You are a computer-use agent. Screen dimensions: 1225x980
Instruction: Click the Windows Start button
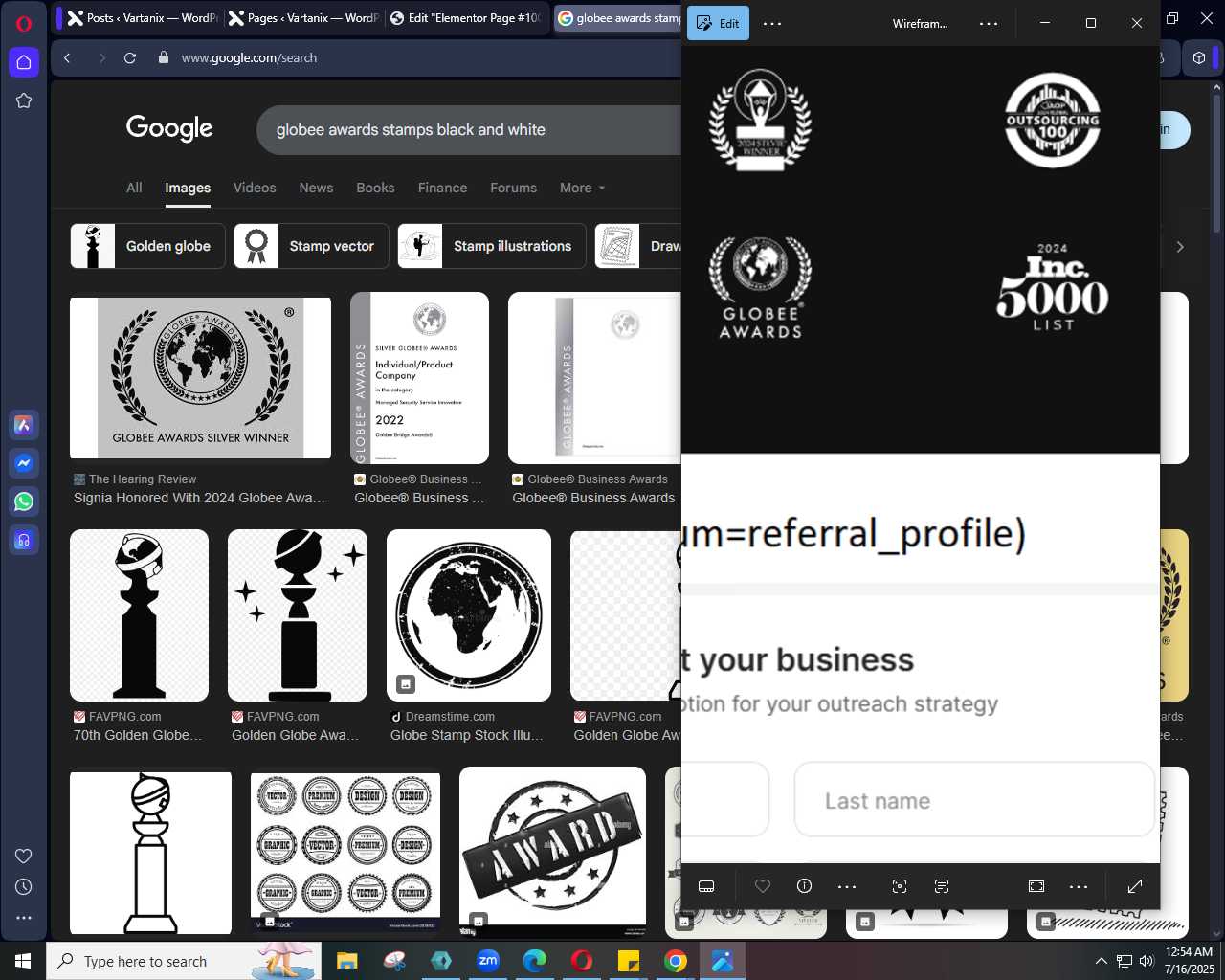(x=23, y=961)
